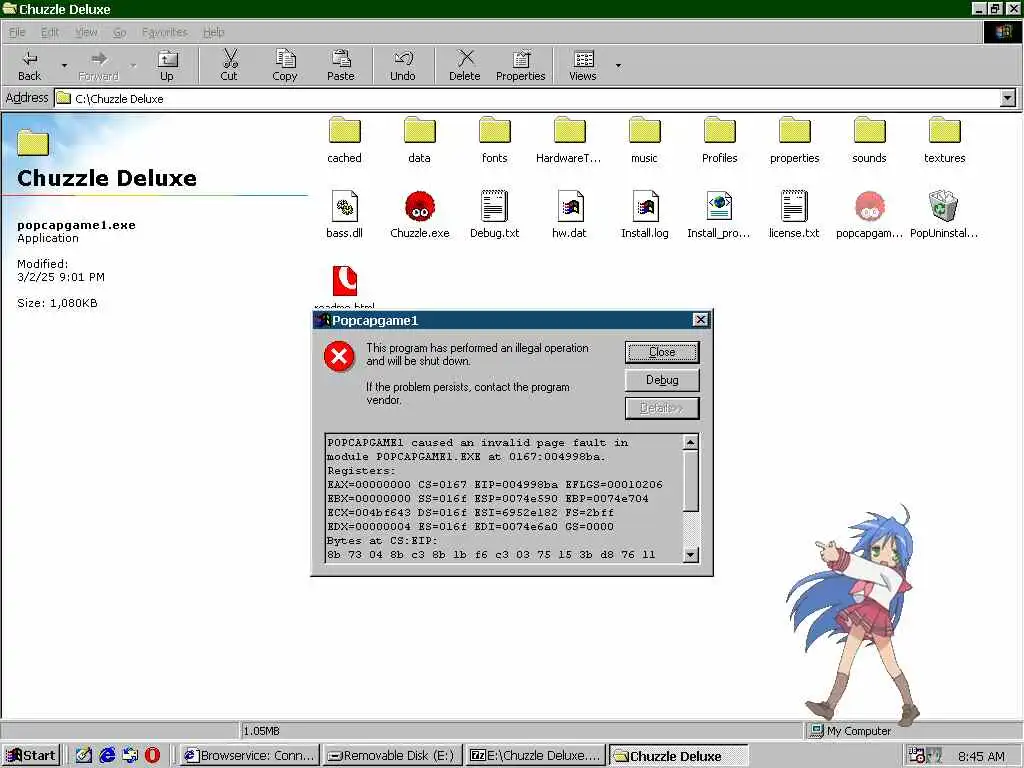
Task: Select the bass.dll file
Action: (x=344, y=214)
